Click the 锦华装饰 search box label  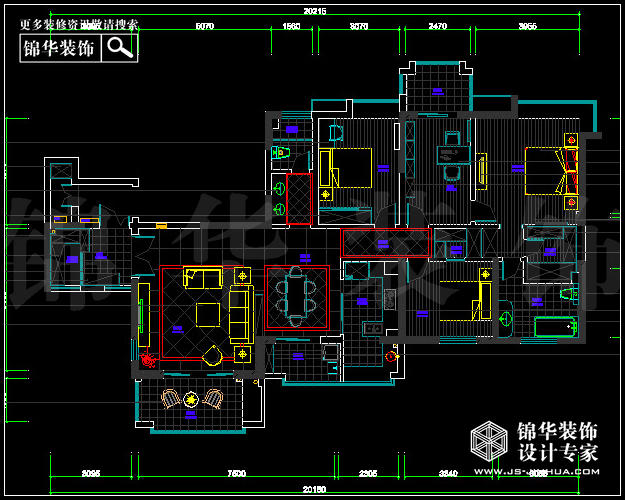[x=59, y=47]
